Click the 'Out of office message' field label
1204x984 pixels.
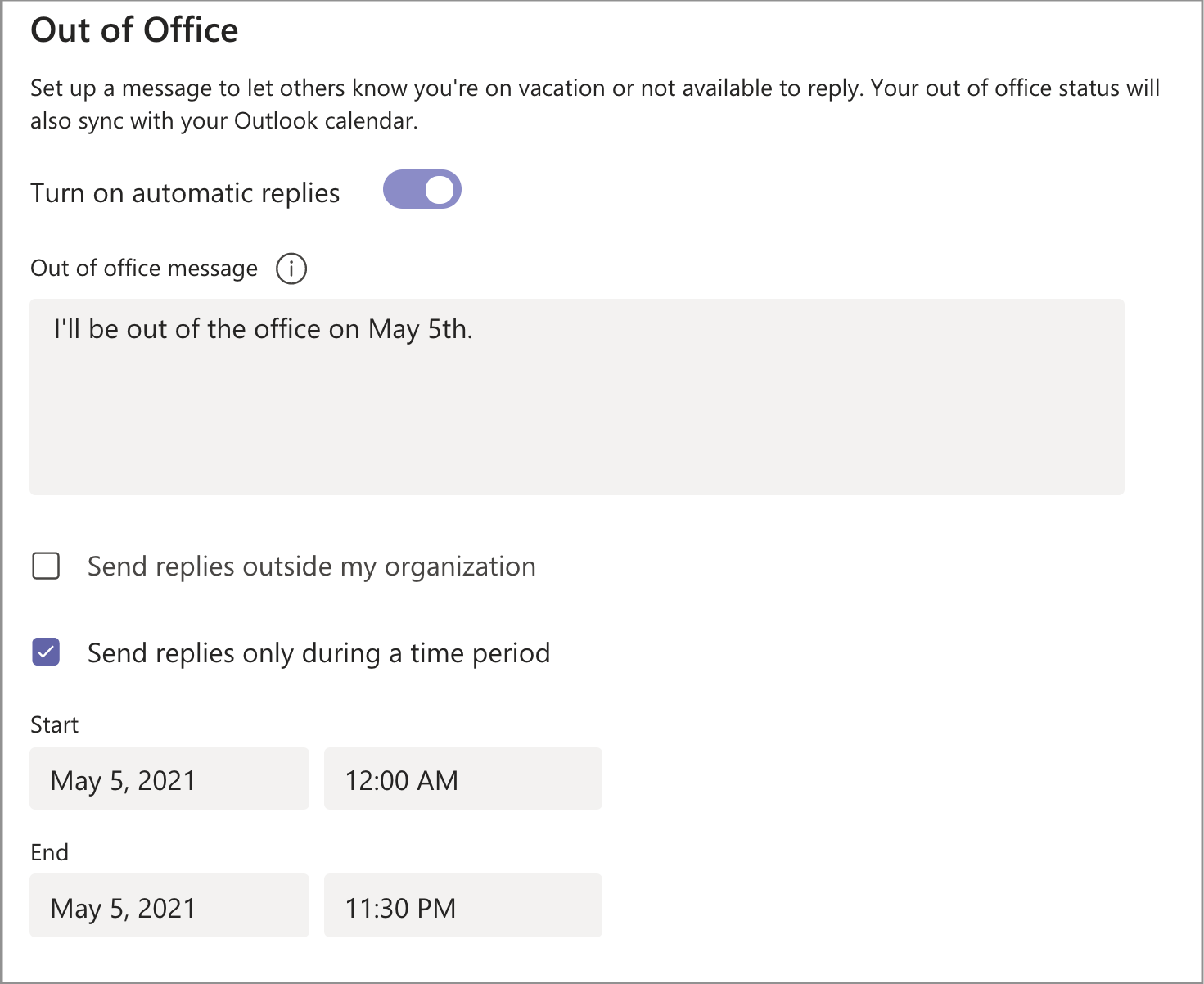tap(144, 269)
